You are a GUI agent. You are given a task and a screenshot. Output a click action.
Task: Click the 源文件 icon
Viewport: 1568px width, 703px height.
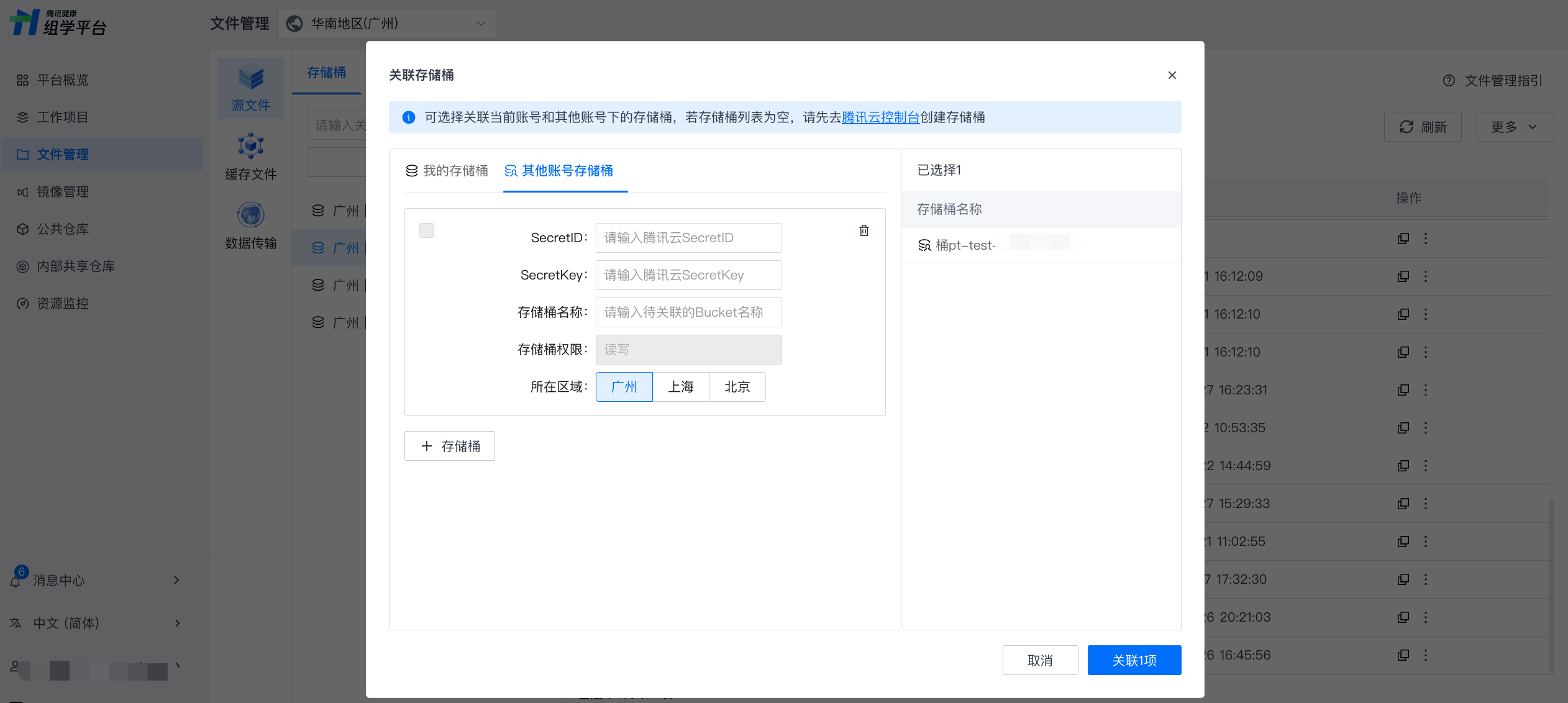pos(251,79)
